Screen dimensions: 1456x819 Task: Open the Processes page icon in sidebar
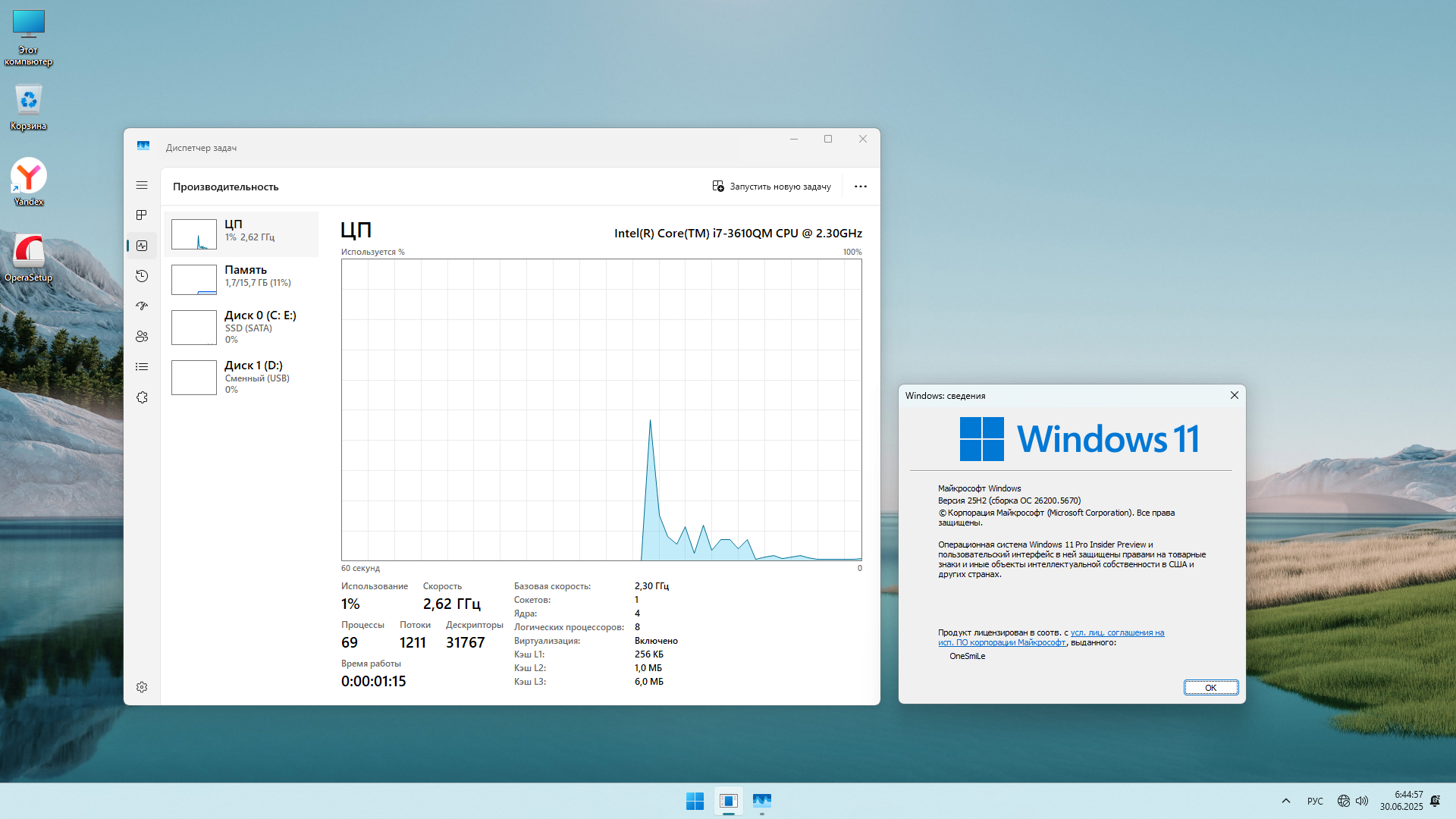(142, 215)
